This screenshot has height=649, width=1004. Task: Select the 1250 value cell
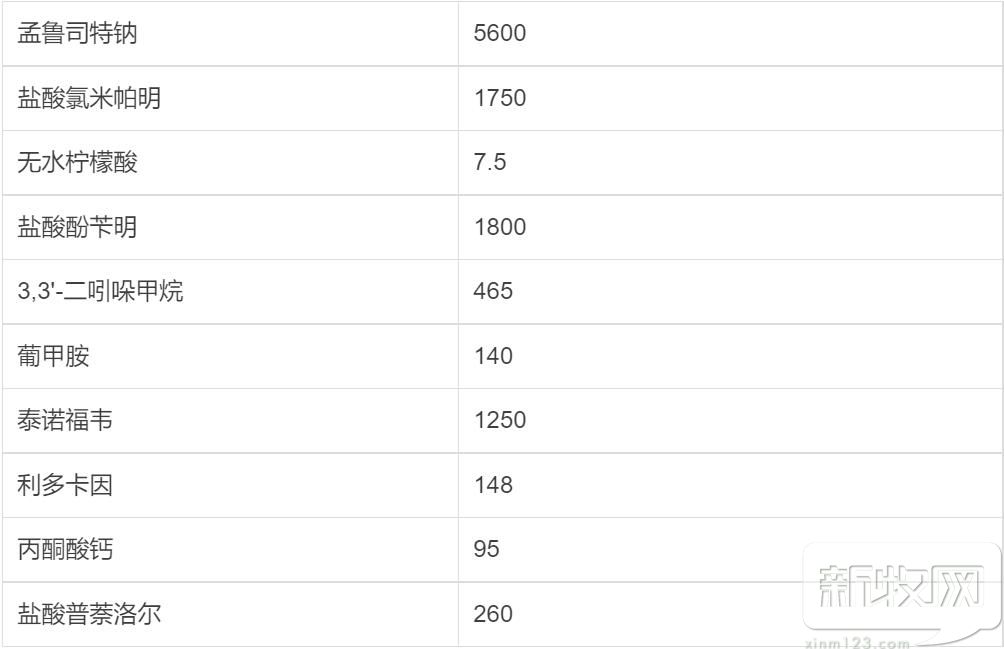(730, 421)
